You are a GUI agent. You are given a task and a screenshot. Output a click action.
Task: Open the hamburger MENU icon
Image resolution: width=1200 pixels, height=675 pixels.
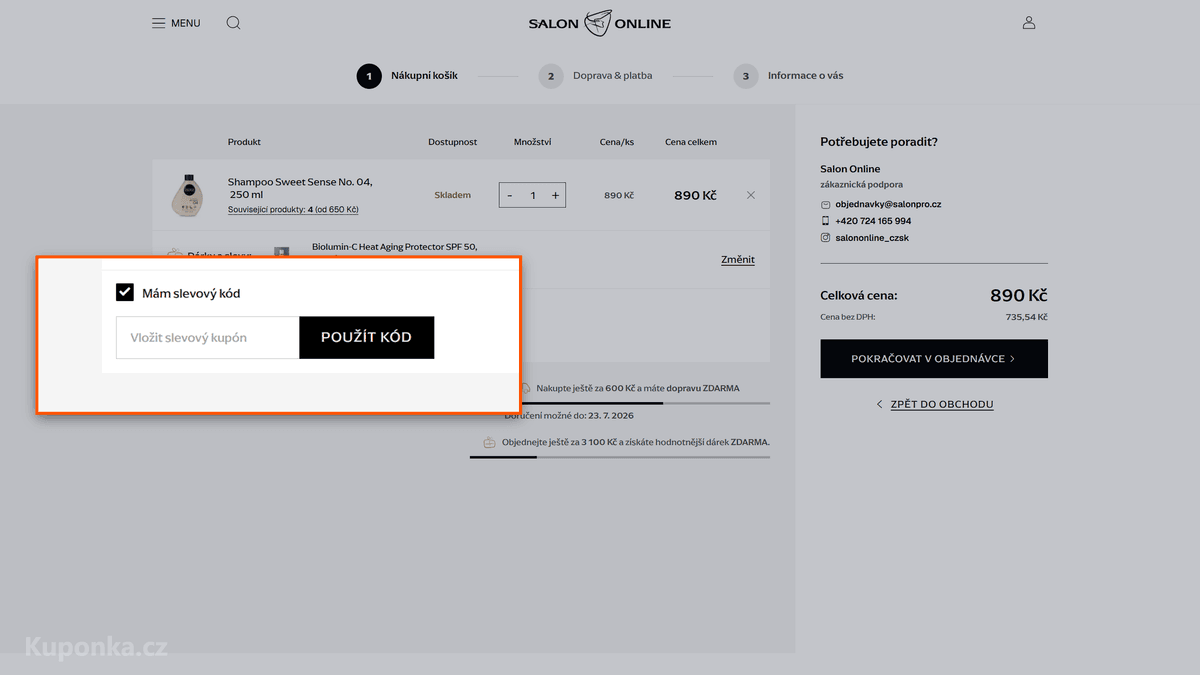click(159, 23)
